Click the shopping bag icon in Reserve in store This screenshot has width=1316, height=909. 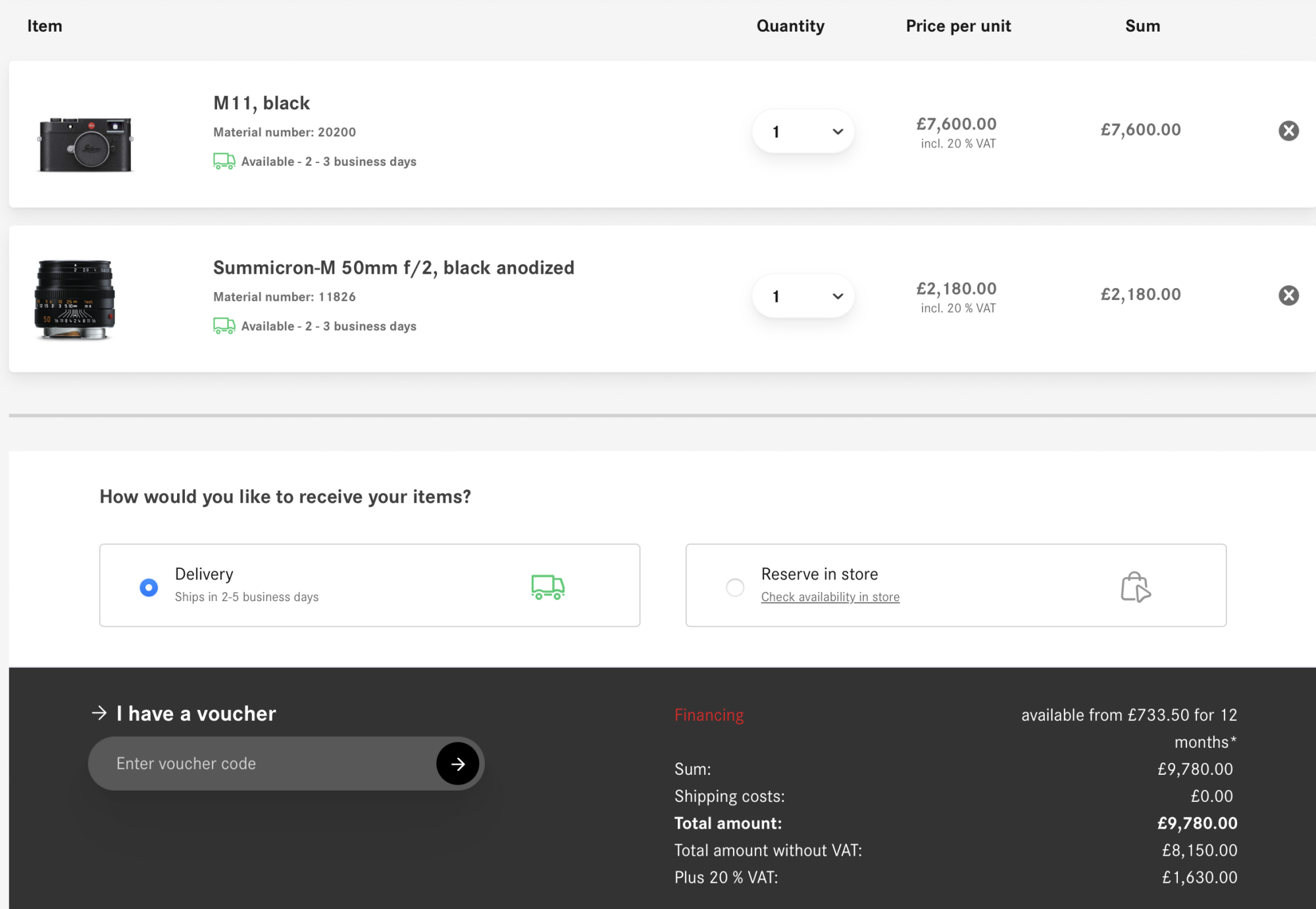1135,586
